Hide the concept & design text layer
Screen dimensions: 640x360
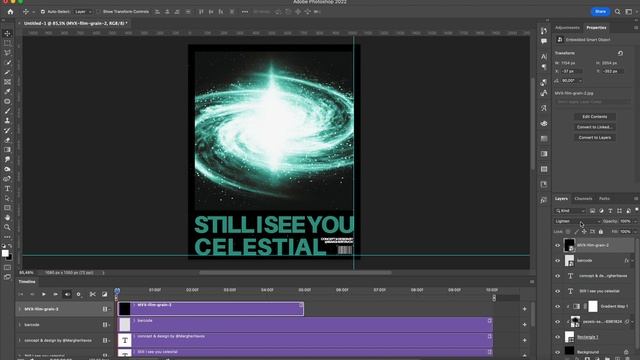558,276
